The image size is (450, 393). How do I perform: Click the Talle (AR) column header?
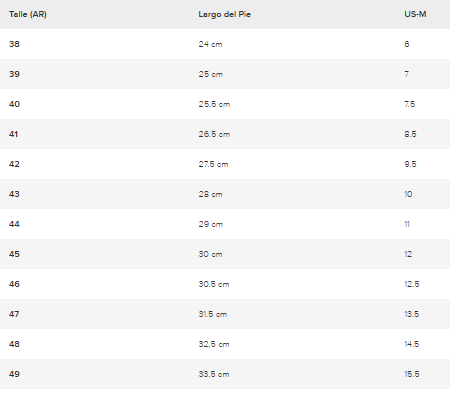28,14
